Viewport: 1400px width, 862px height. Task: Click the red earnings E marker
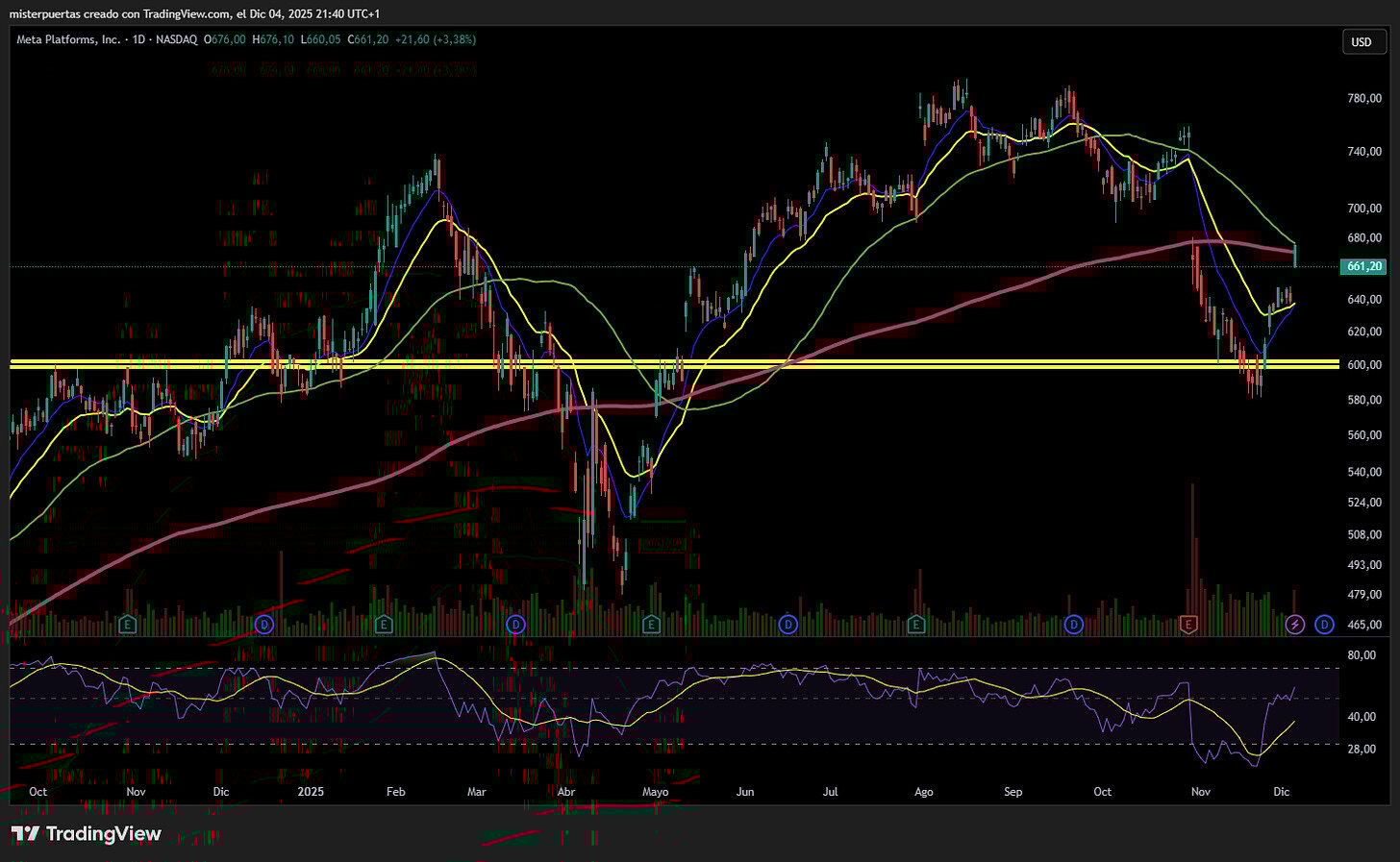pos(1188,625)
